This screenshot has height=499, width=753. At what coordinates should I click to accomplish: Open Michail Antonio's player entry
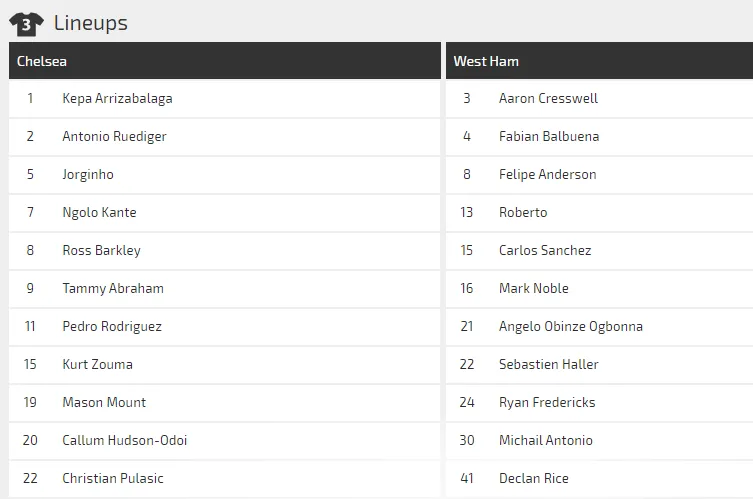coord(545,440)
